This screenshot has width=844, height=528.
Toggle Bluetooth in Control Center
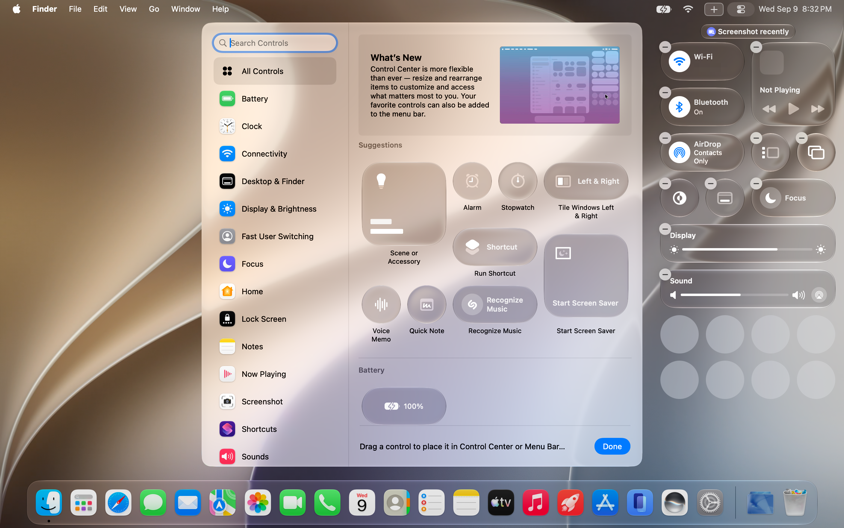point(679,107)
